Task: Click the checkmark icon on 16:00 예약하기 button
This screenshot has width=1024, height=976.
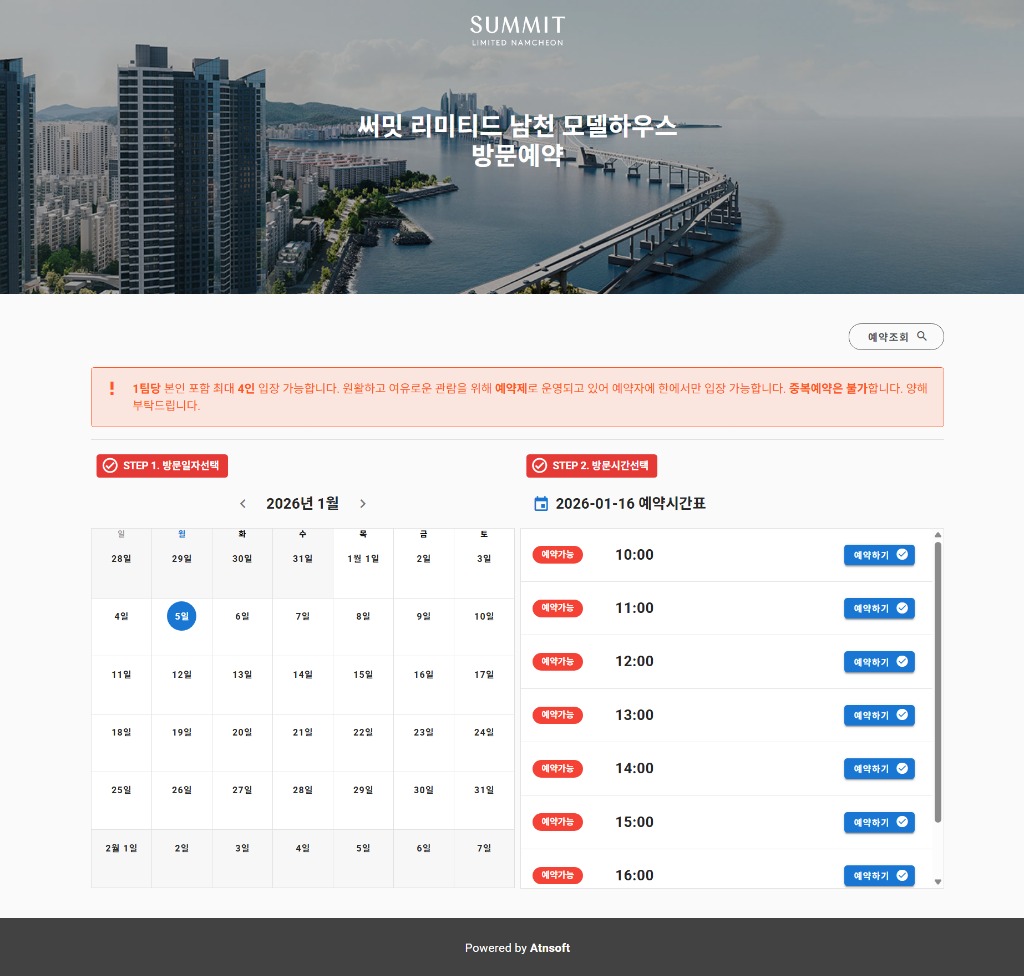Action: tap(903, 875)
